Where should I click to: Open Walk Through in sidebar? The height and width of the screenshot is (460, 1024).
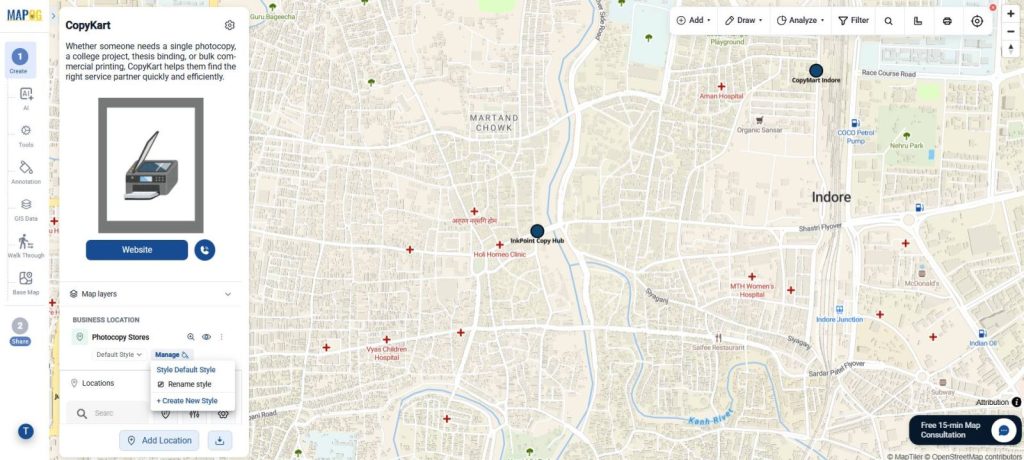coord(25,246)
